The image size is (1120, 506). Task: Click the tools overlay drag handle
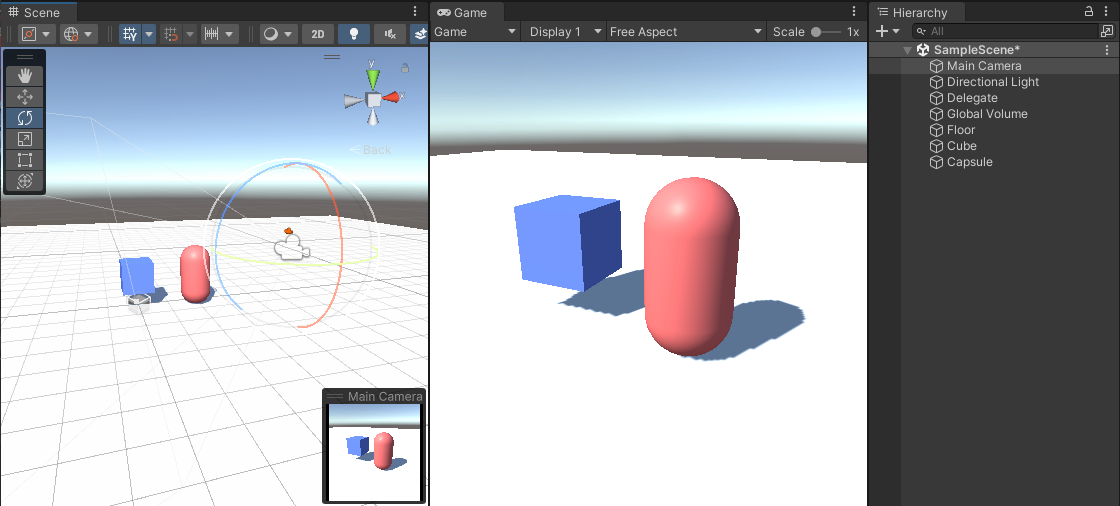click(x=25, y=56)
